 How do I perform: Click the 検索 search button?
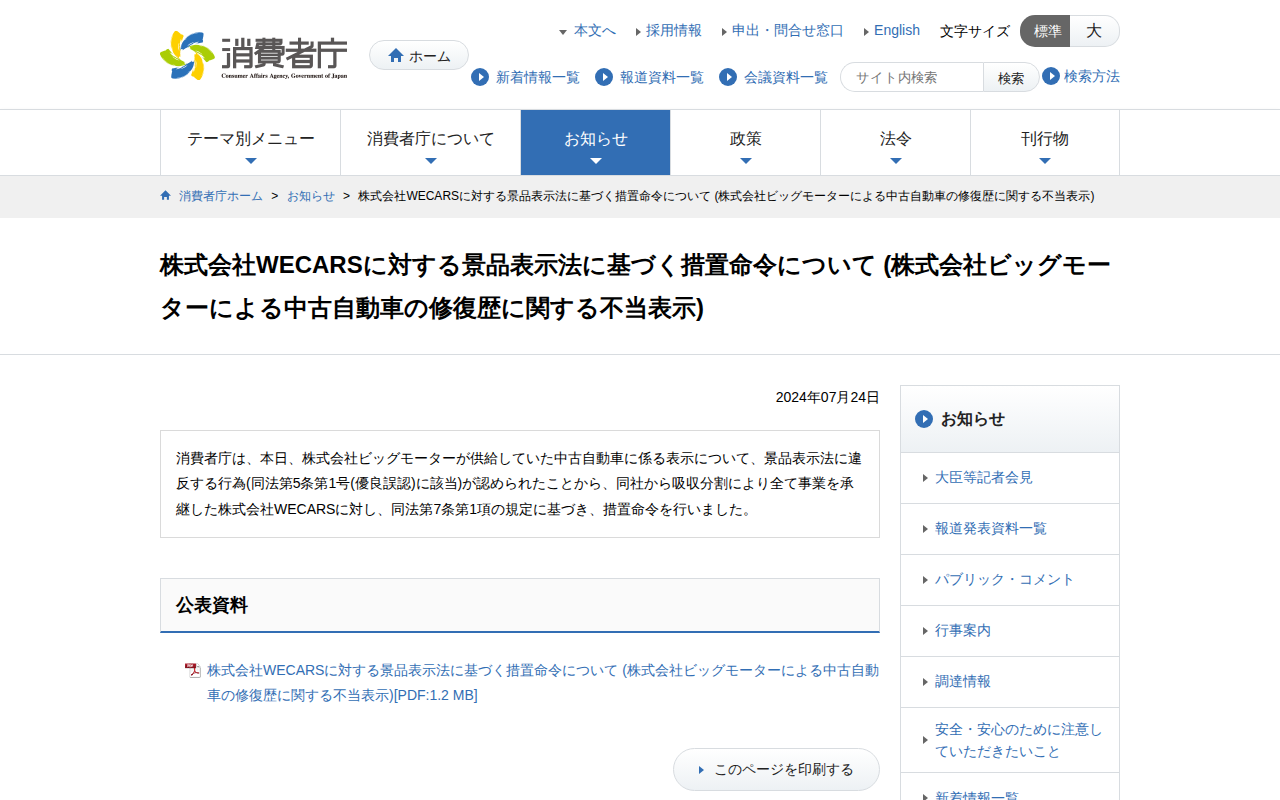tap(1011, 78)
